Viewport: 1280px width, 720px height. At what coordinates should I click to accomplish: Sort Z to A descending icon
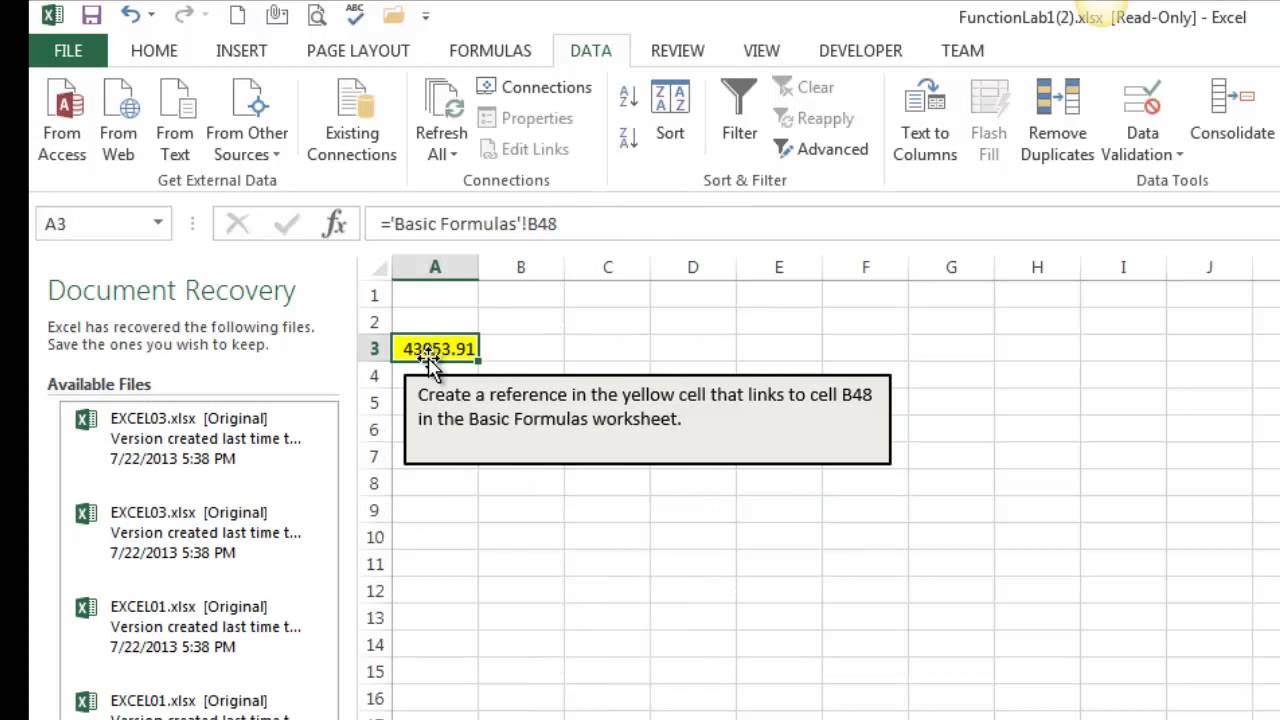tap(628, 137)
